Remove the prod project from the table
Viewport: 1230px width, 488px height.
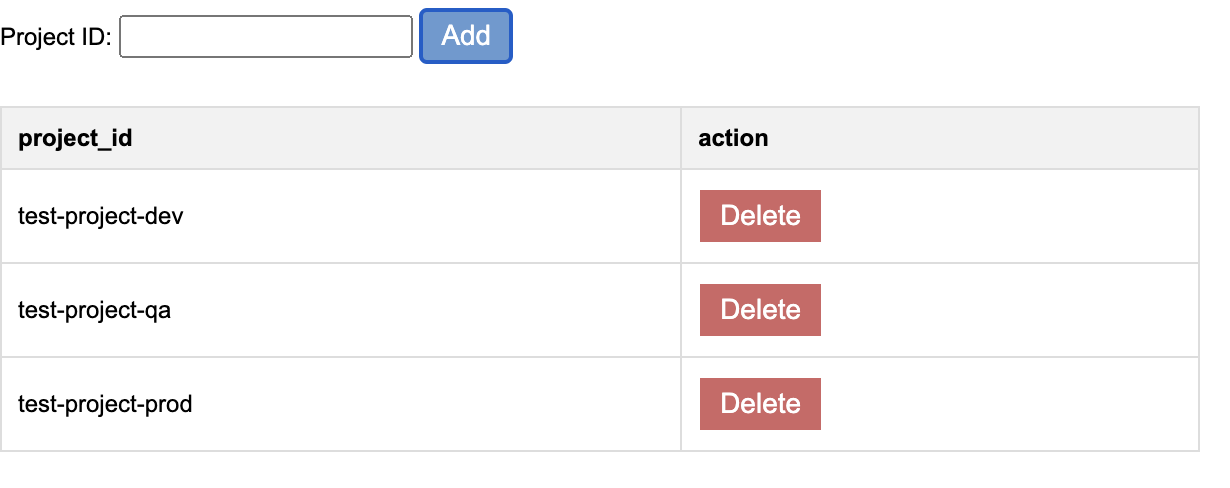(x=760, y=404)
